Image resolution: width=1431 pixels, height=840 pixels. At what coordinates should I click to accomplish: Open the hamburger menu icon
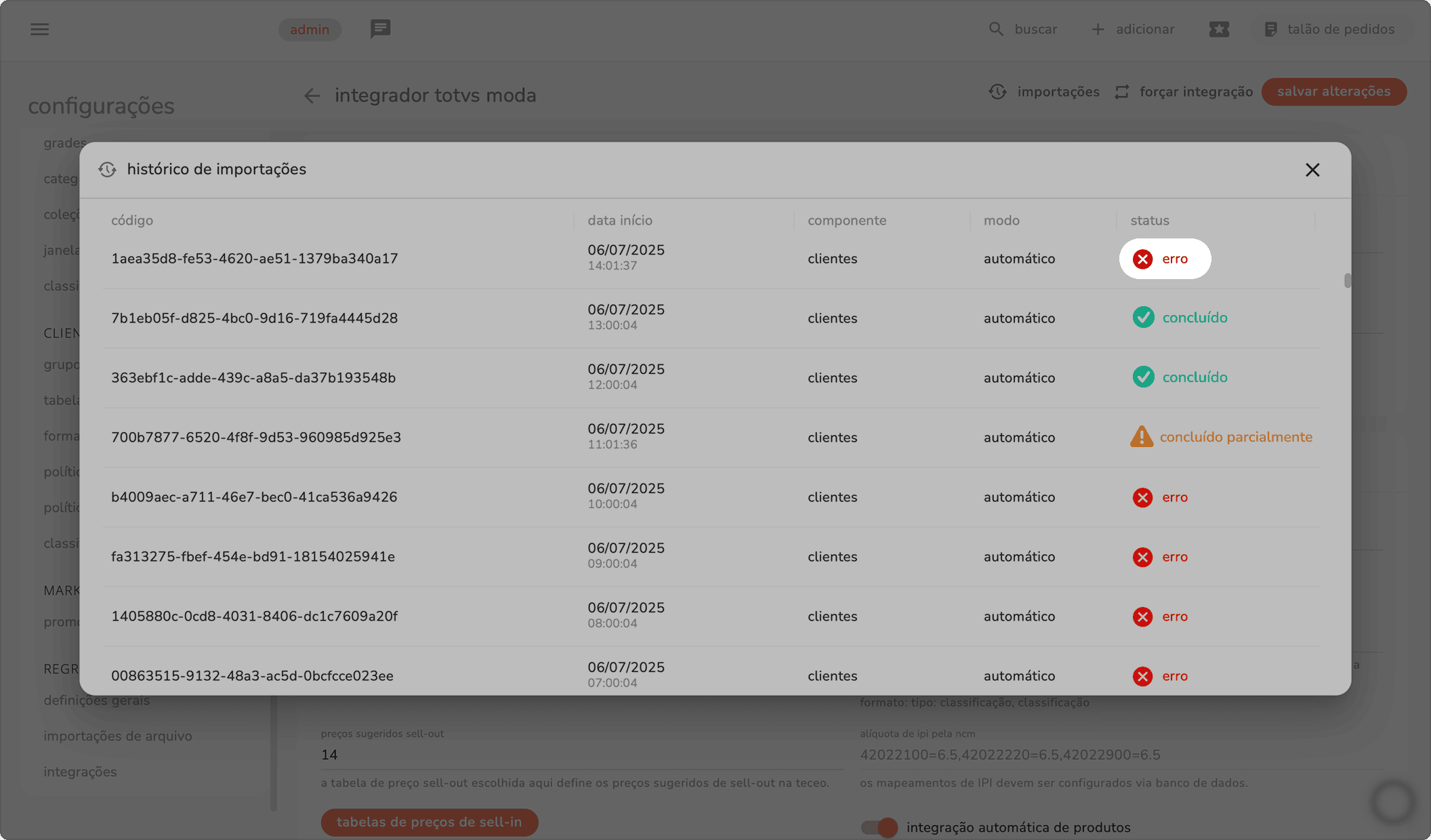[x=40, y=29]
